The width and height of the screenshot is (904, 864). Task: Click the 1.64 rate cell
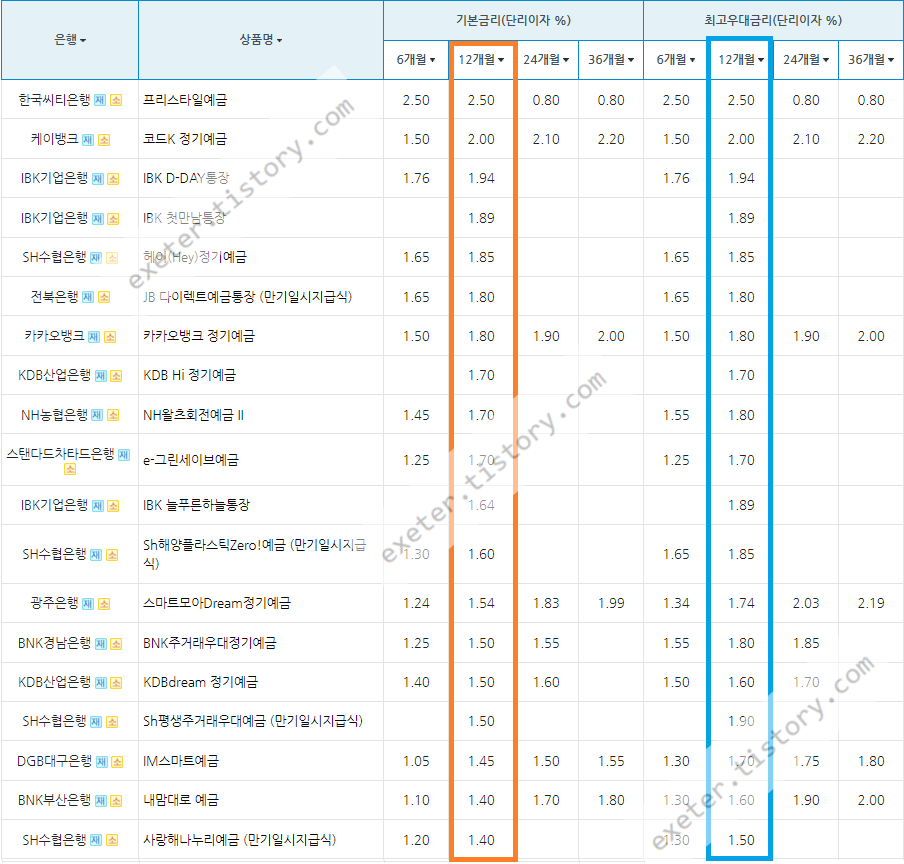481,505
